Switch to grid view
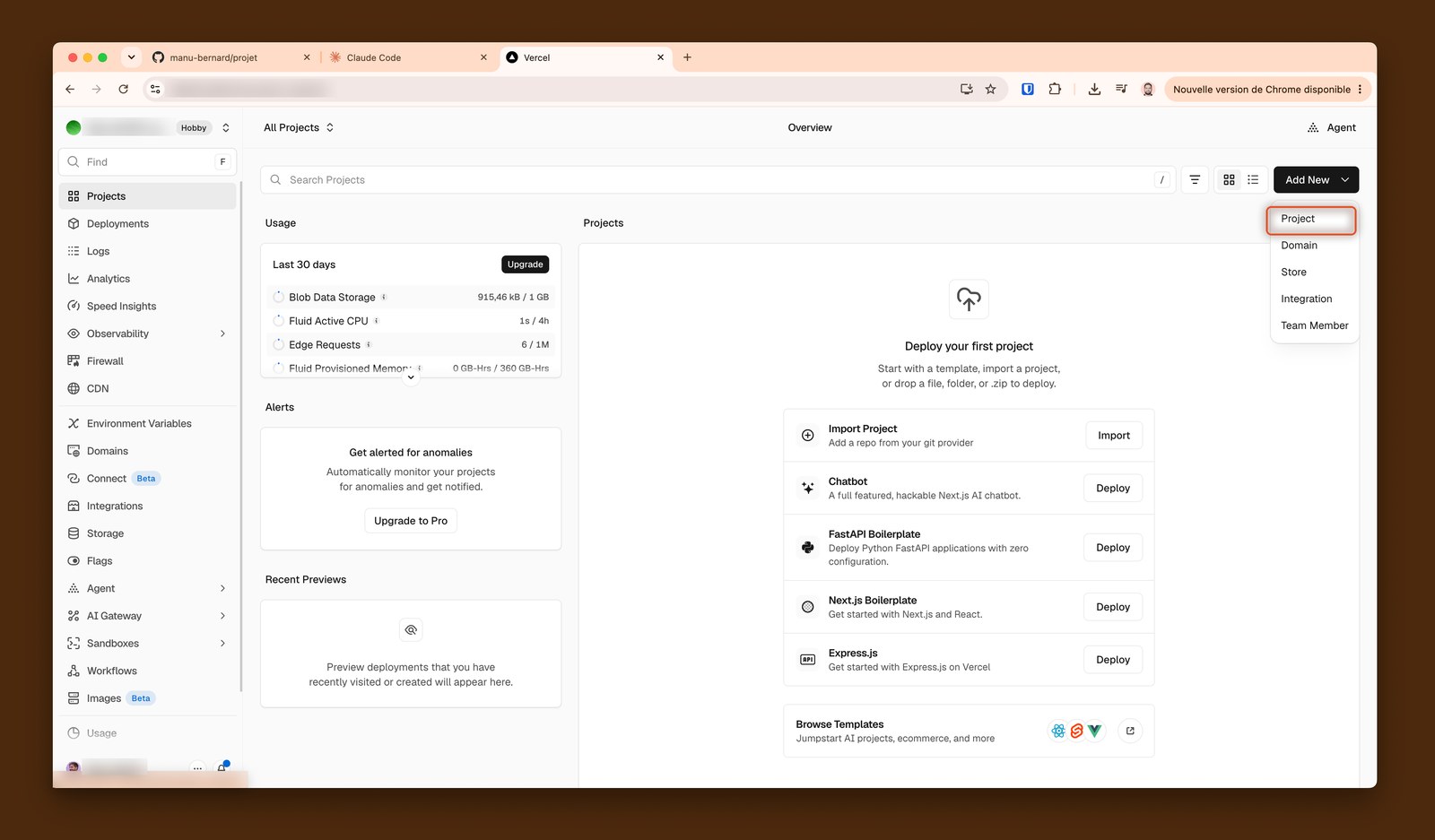 tap(1230, 180)
